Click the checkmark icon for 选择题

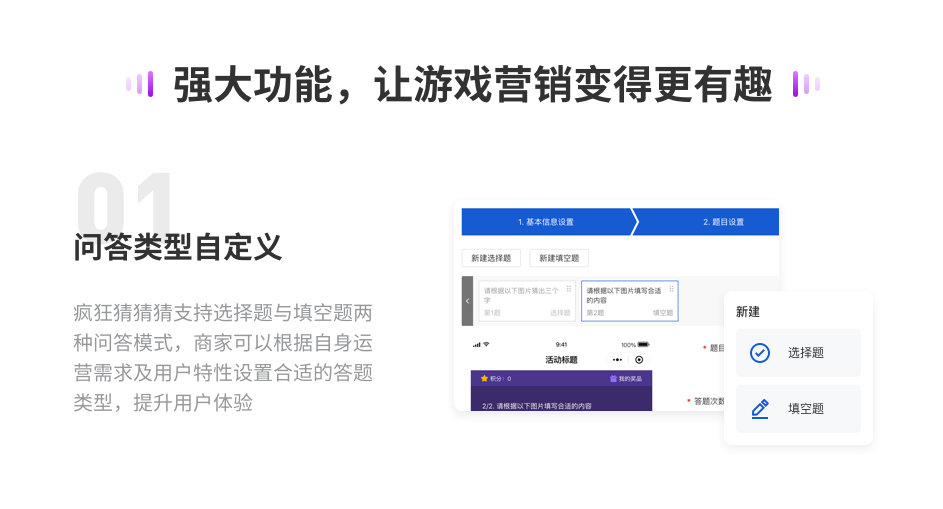click(x=760, y=353)
